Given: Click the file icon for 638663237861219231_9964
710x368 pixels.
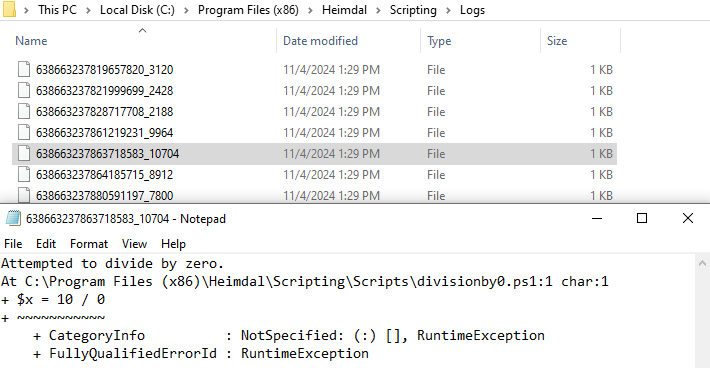Looking at the screenshot, I should click(24, 132).
